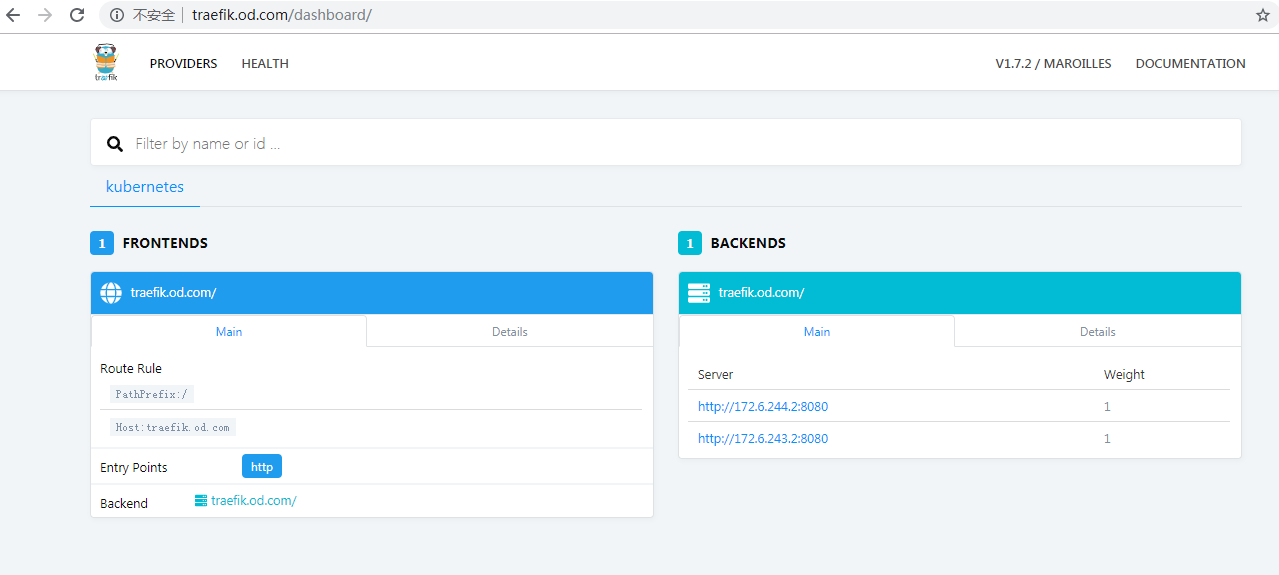Click V1.7.2 / MAROILLES version link

point(1053,63)
